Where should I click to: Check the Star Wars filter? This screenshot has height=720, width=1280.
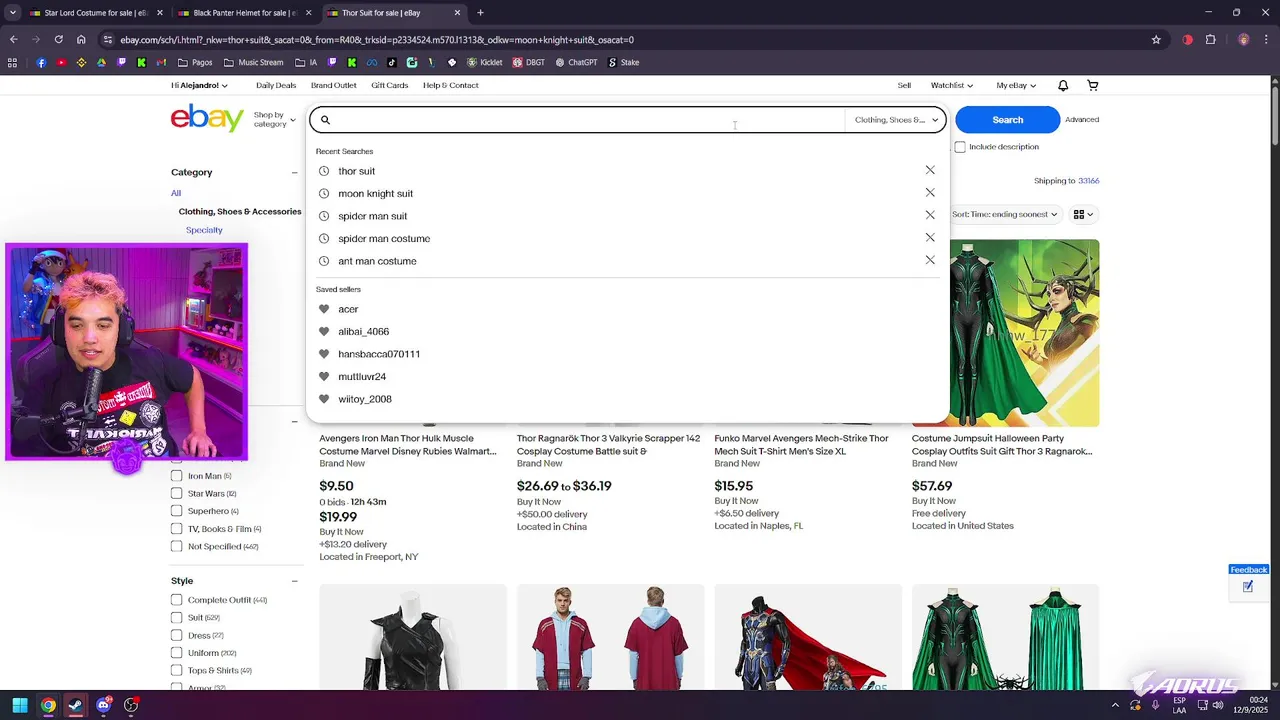click(177, 493)
